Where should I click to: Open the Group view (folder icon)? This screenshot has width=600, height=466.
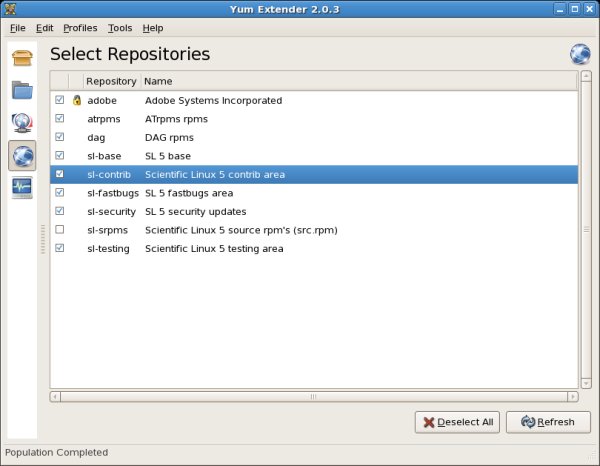(x=22, y=90)
